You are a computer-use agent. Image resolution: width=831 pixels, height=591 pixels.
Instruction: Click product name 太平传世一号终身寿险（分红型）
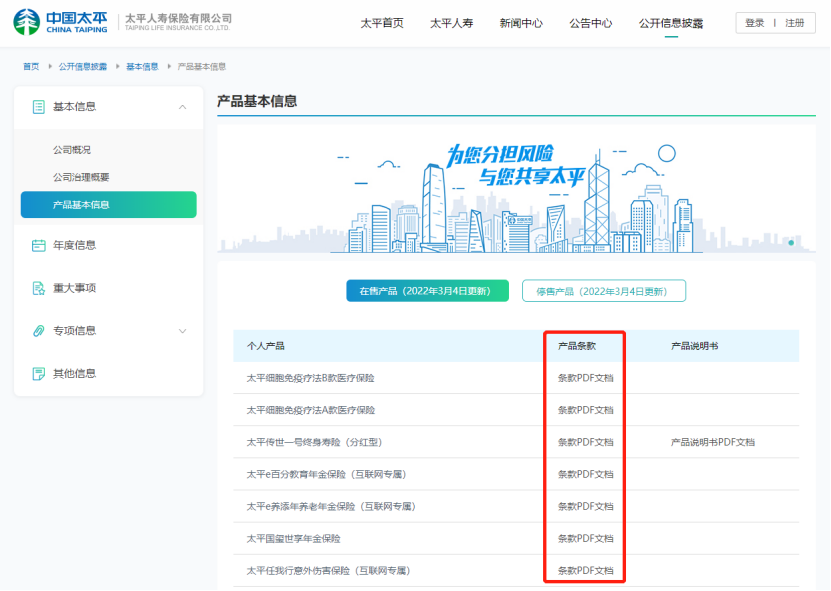tap(314, 442)
